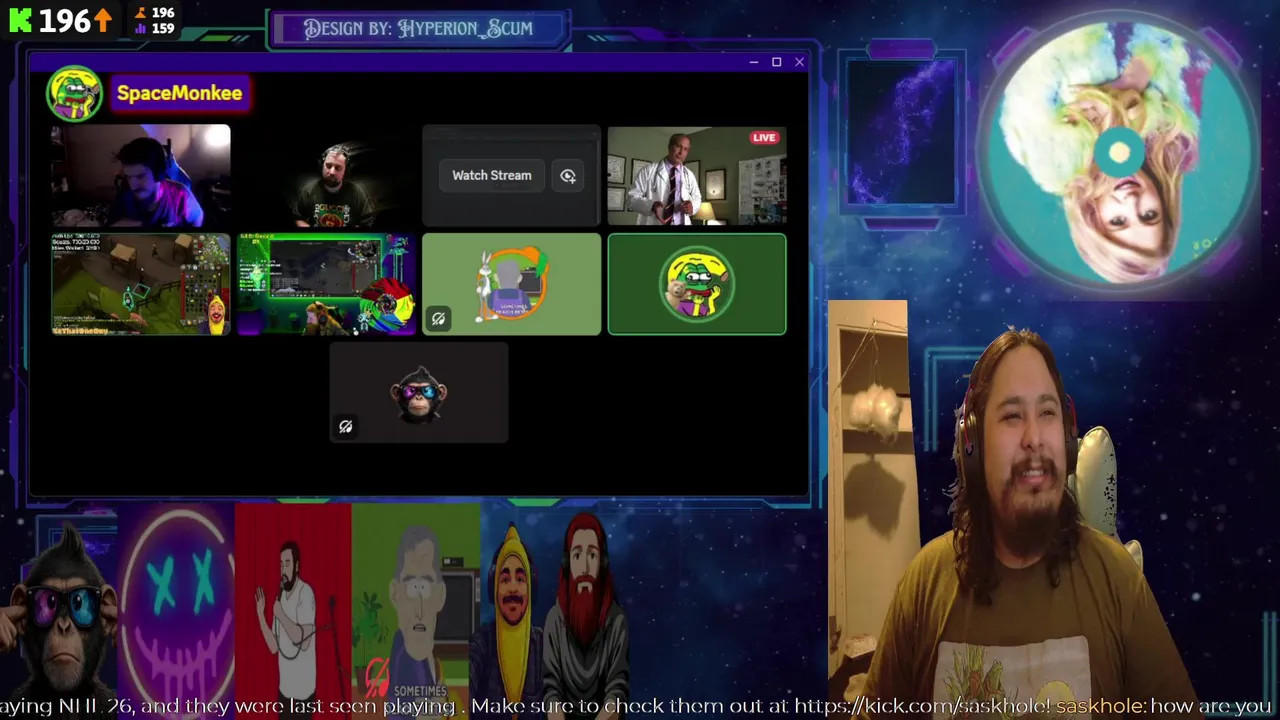Open the RuneScape stream with banana man
The width and height of the screenshot is (1280, 720).
tap(140, 284)
